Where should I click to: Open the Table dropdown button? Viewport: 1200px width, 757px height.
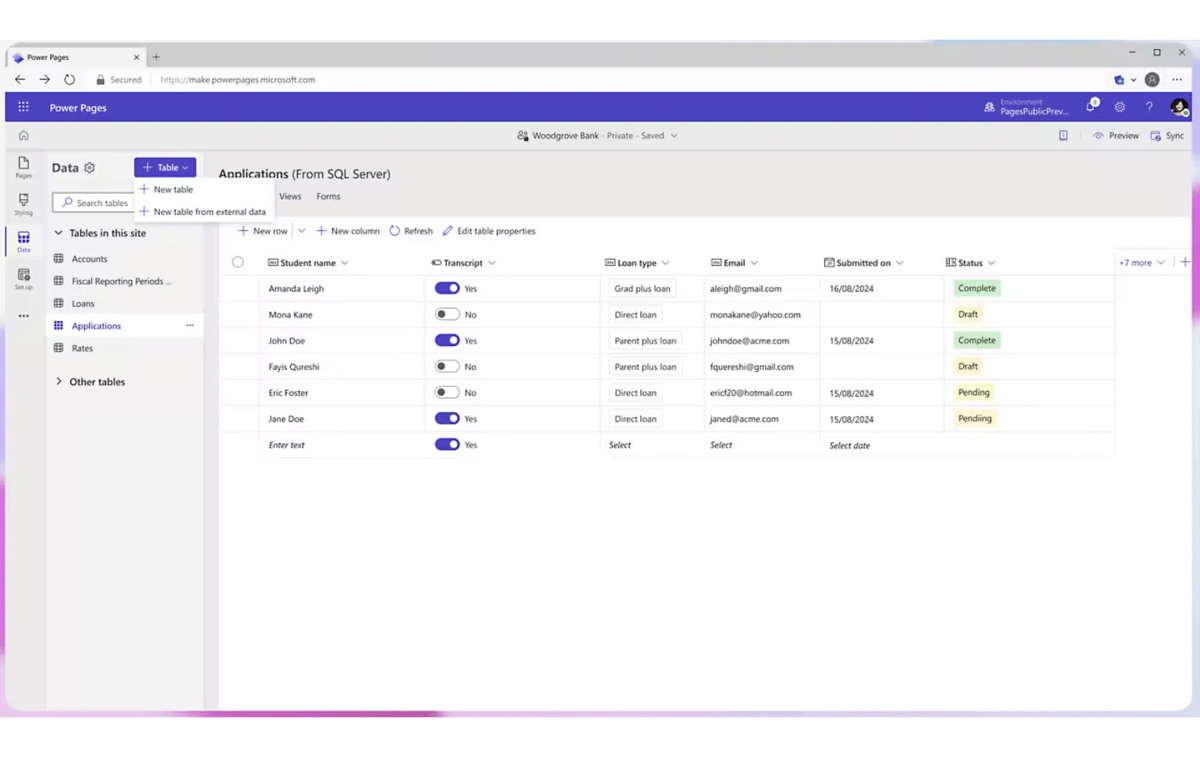click(165, 168)
